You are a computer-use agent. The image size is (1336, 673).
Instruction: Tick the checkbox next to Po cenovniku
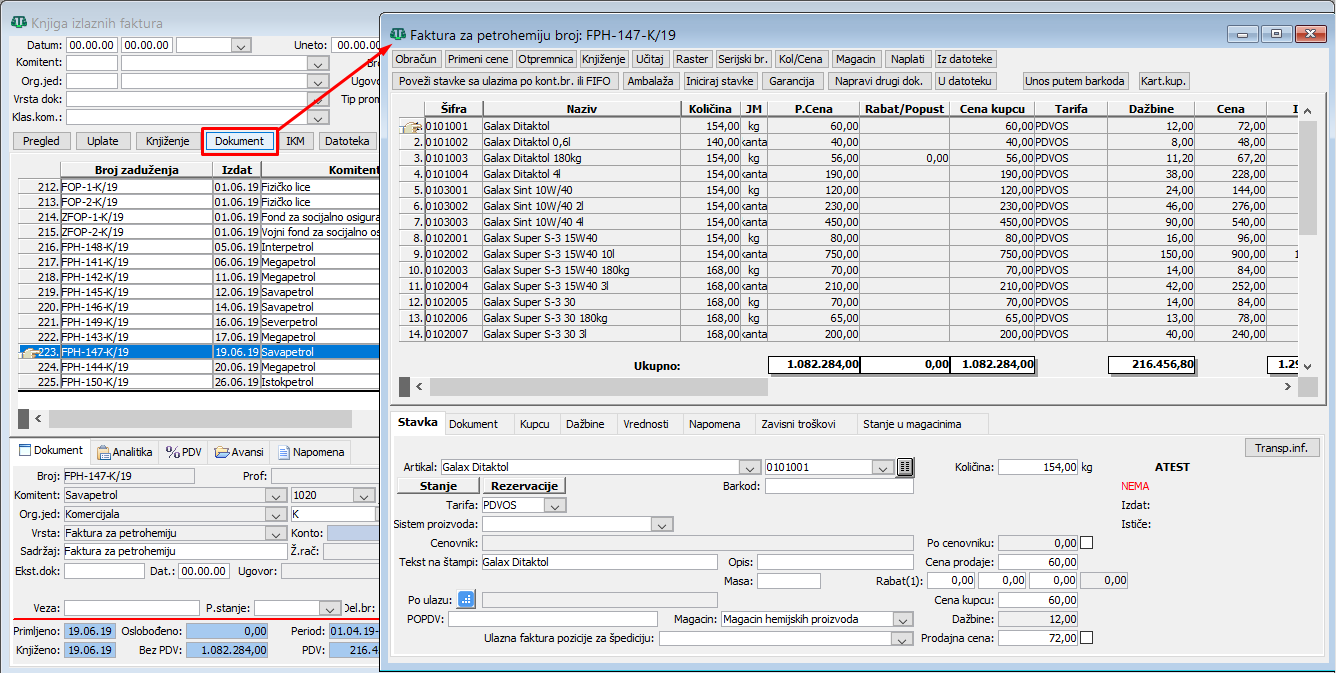pos(1087,543)
